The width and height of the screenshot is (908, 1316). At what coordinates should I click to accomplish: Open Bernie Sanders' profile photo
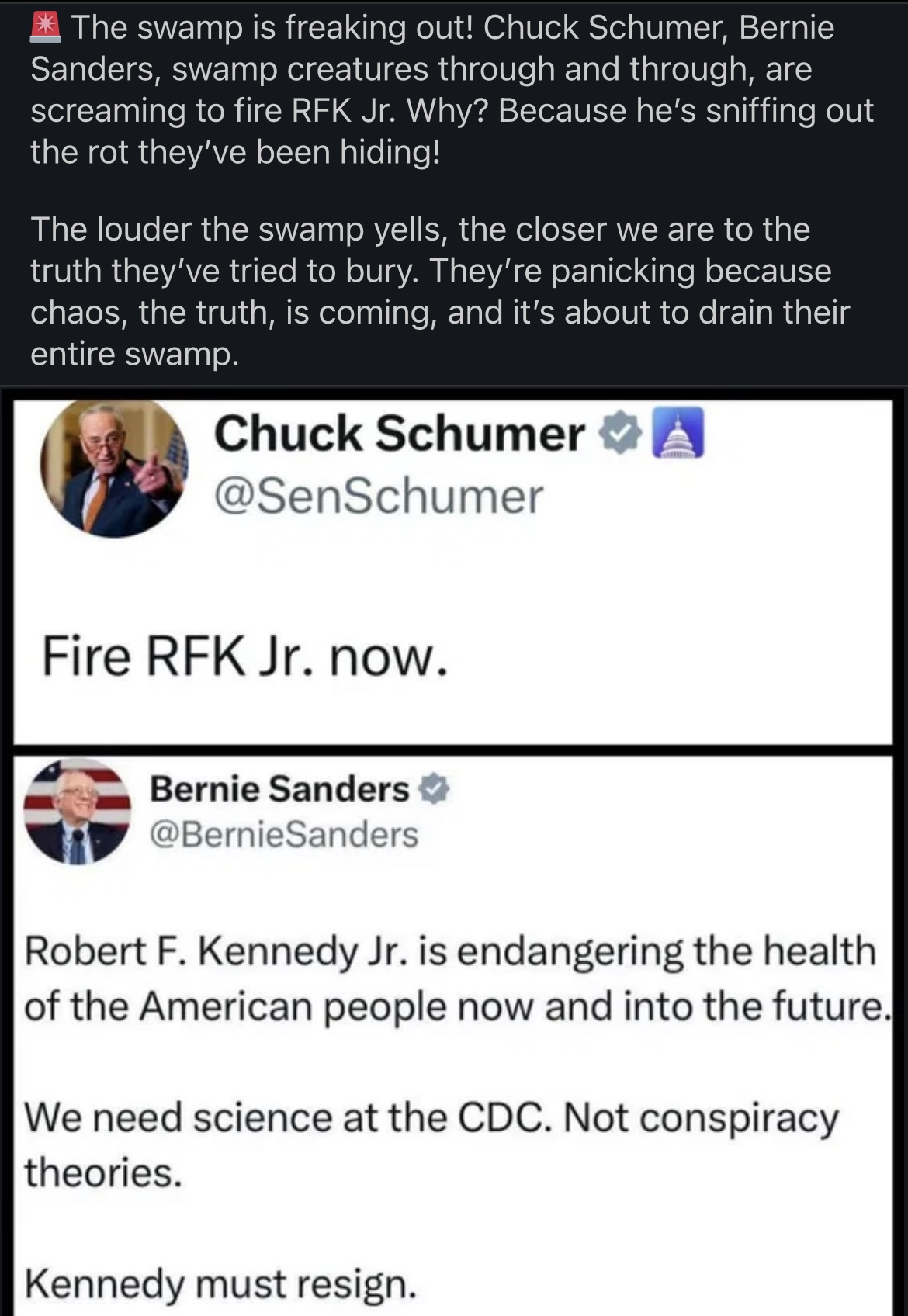point(77,811)
